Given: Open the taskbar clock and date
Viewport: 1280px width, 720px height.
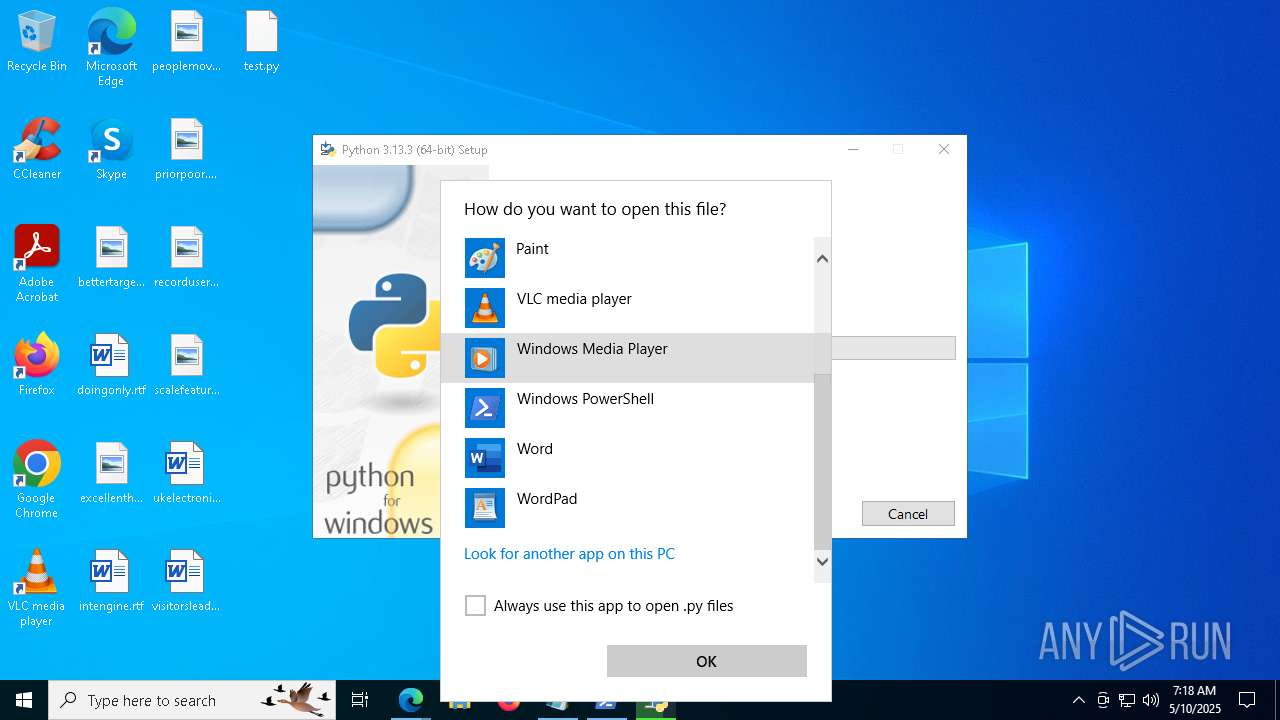Looking at the screenshot, I should coord(1195,700).
